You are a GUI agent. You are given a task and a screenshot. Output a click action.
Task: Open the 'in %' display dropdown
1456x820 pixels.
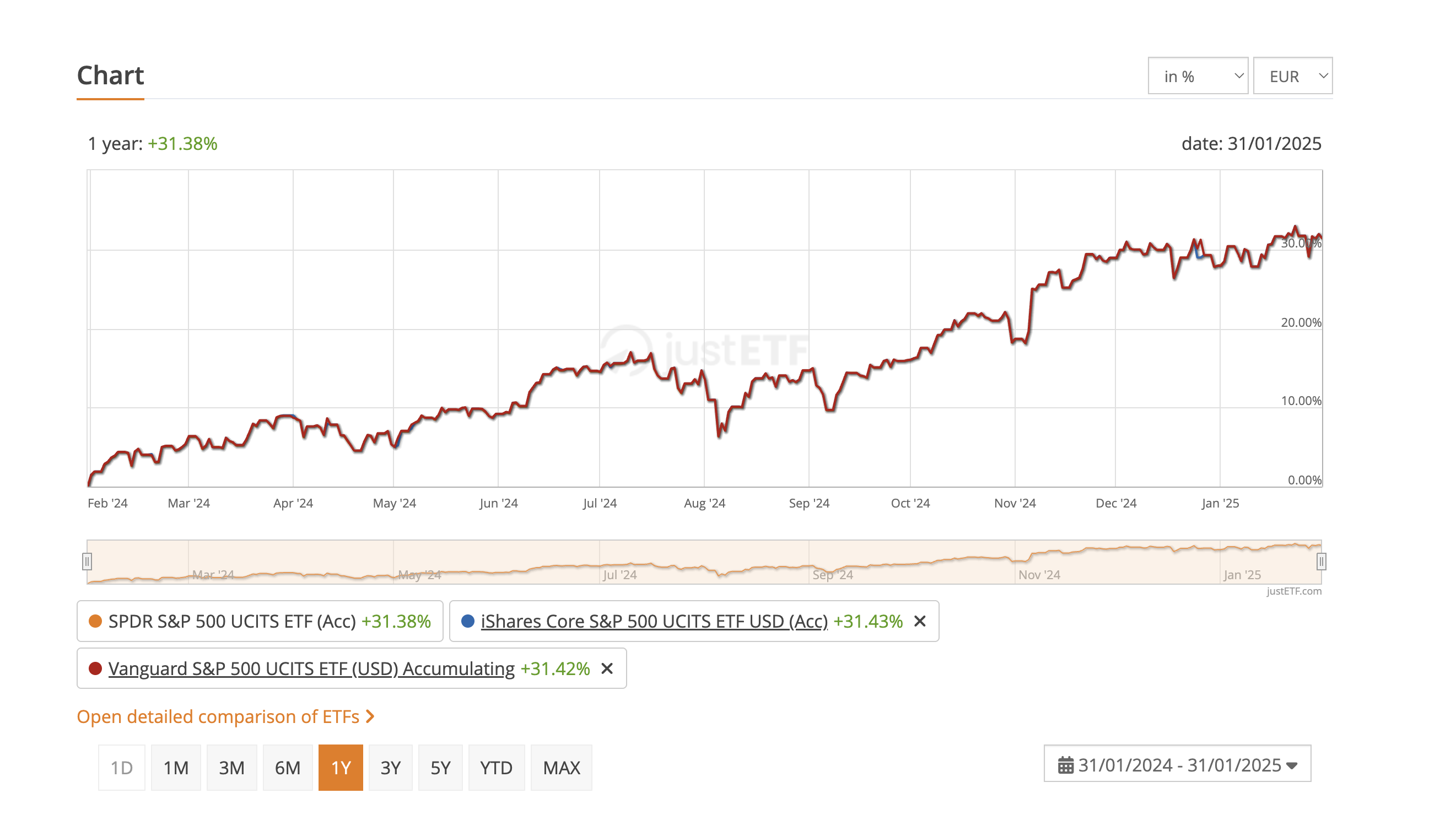tap(1197, 75)
